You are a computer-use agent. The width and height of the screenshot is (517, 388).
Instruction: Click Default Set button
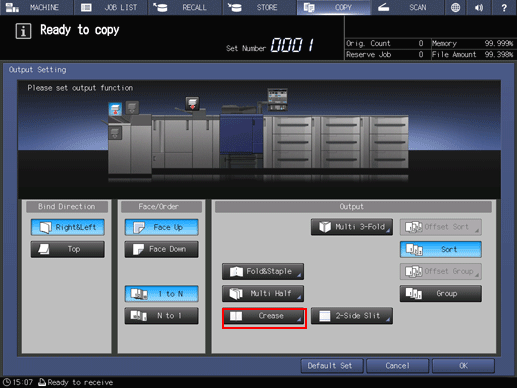point(331,366)
